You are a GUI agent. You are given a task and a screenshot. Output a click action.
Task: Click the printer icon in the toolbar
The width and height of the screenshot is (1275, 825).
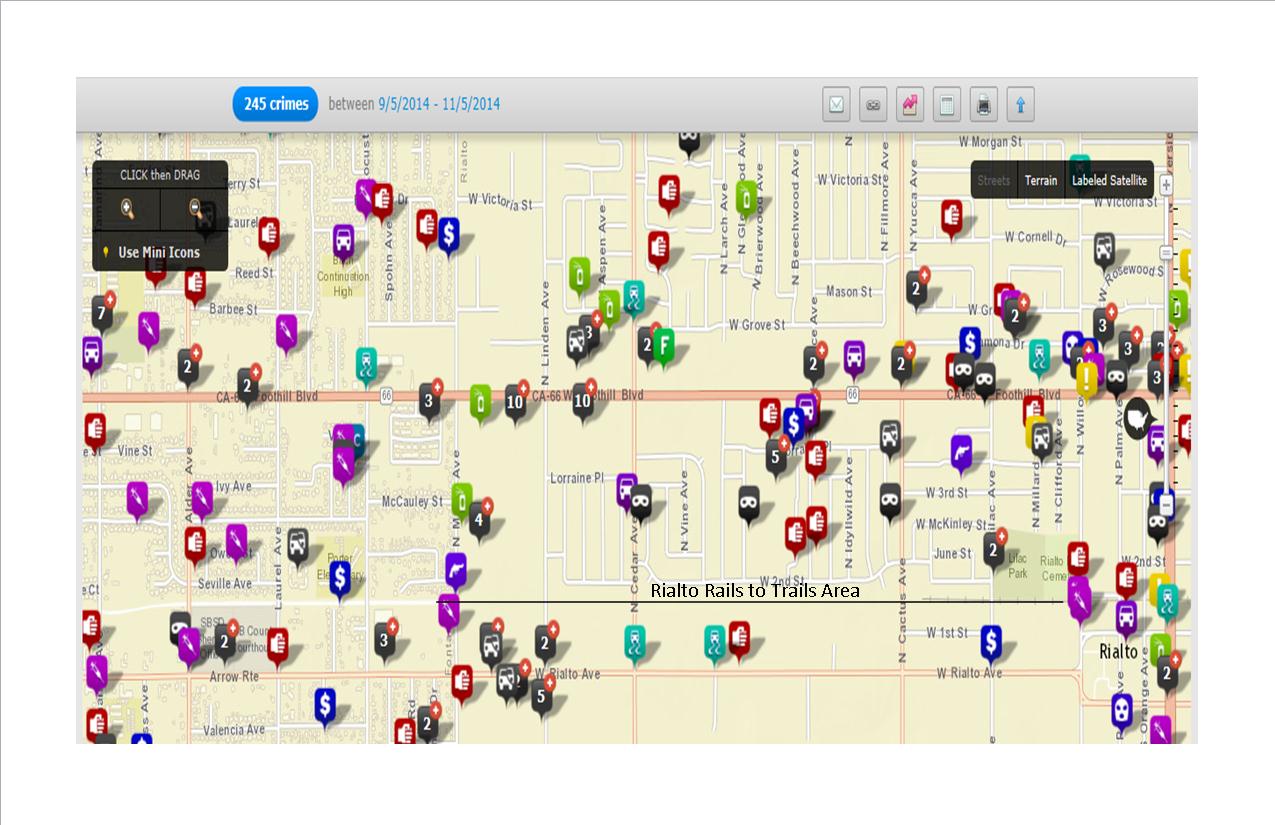tap(984, 104)
